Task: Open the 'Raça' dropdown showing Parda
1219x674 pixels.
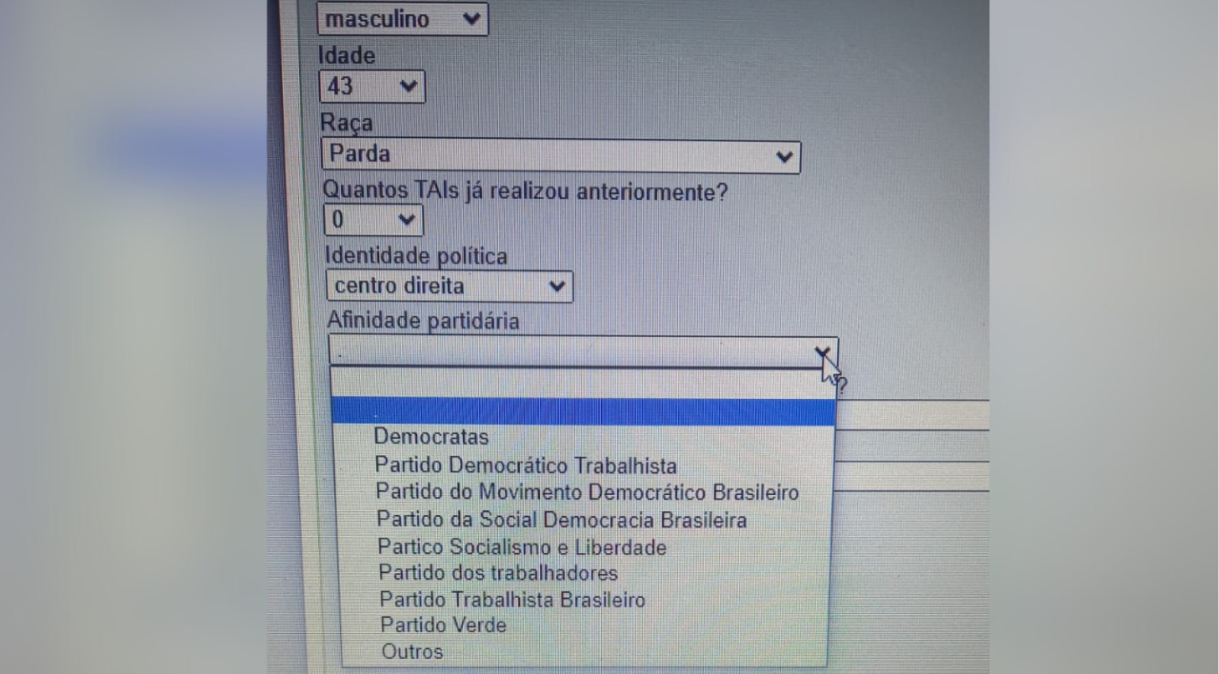Action: 560,156
